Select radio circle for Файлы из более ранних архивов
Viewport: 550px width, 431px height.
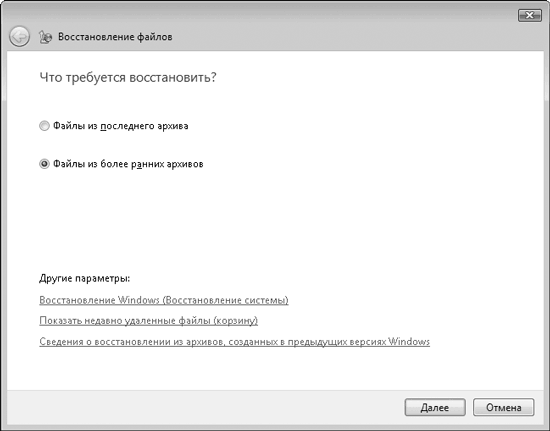[44, 164]
